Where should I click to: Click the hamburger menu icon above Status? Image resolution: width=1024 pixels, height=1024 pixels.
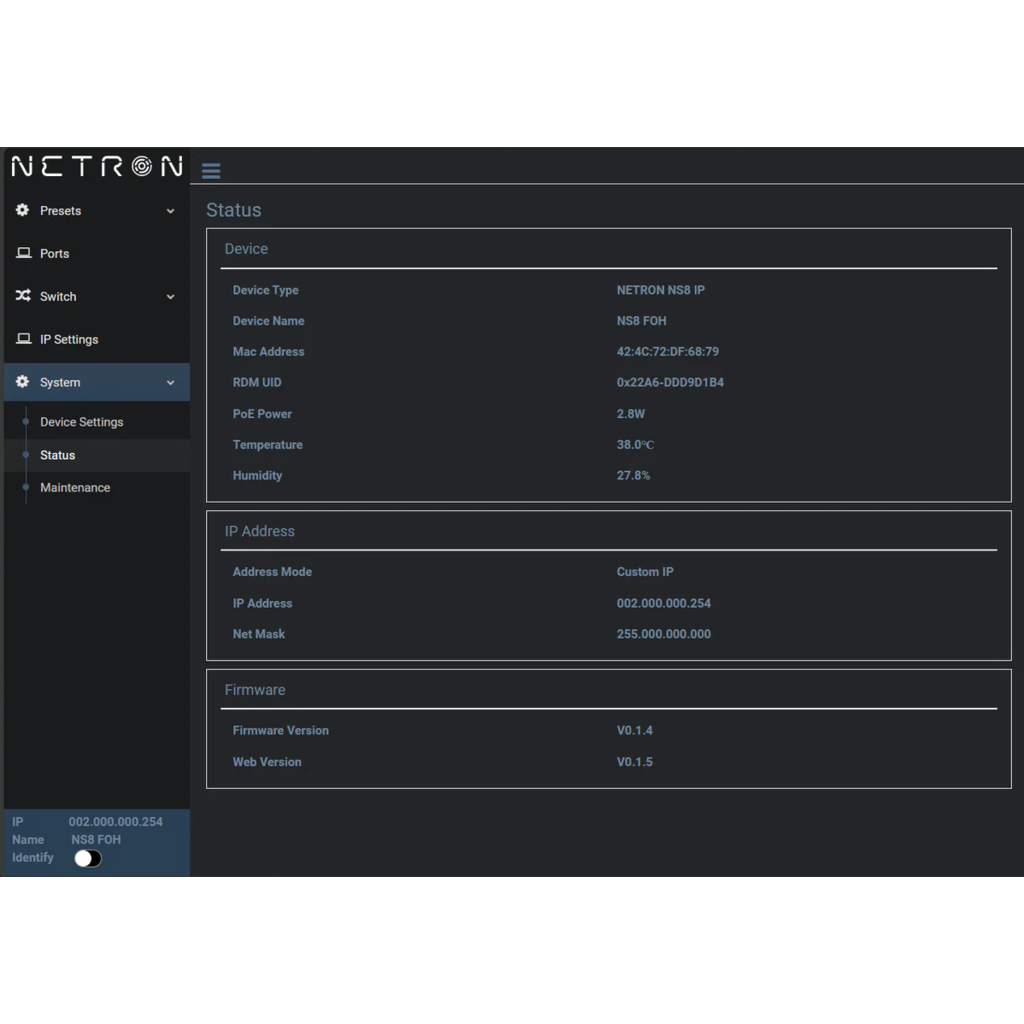[210, 170]
